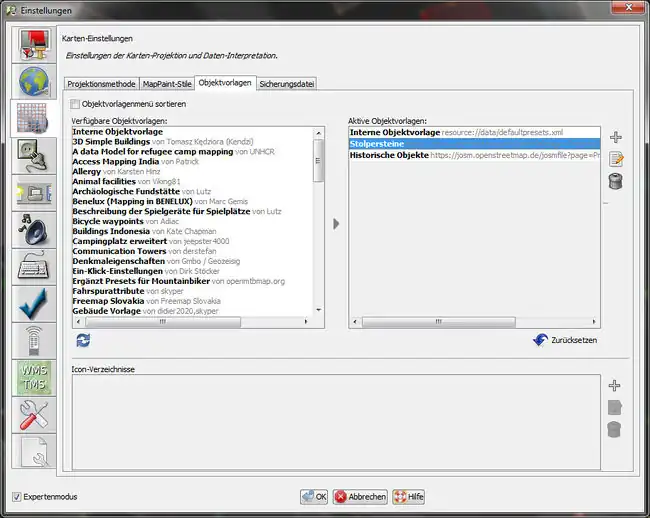Open keyboard shortcuts settings icon
The width and height of the screenshot is (650, 518).
pos(33,268)
